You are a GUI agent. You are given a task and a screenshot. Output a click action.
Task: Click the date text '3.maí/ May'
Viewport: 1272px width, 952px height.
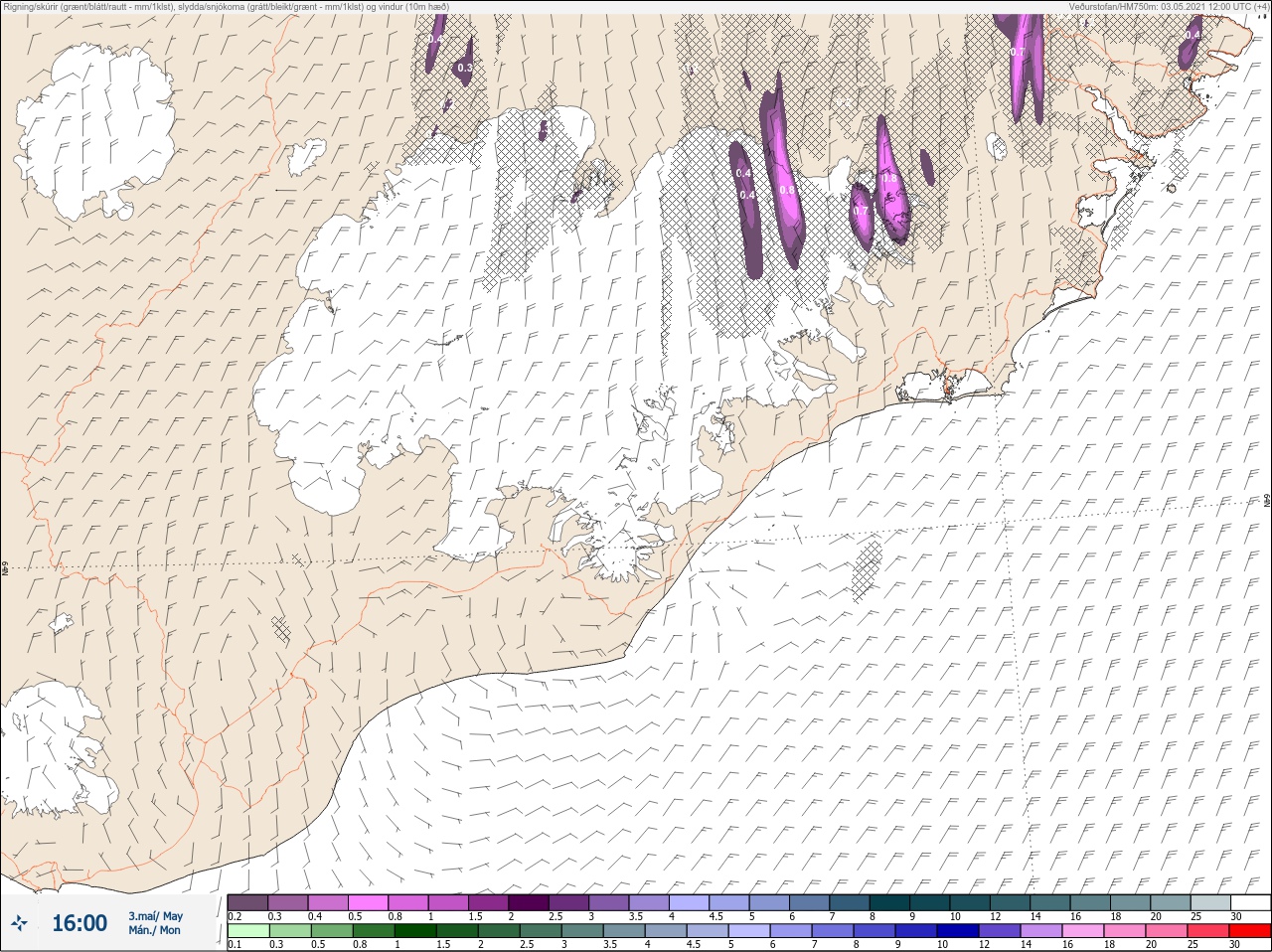click(156, 916)
